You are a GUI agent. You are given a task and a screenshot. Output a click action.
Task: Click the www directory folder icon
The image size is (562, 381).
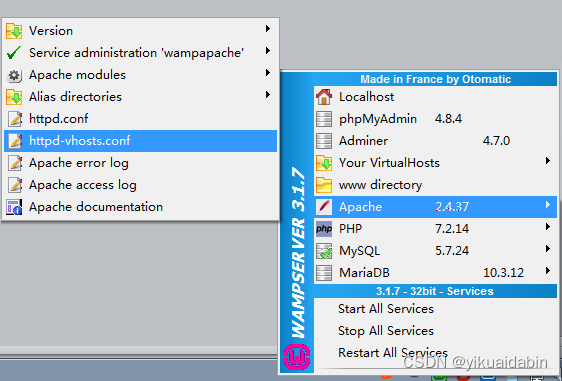tap(324, 185)
